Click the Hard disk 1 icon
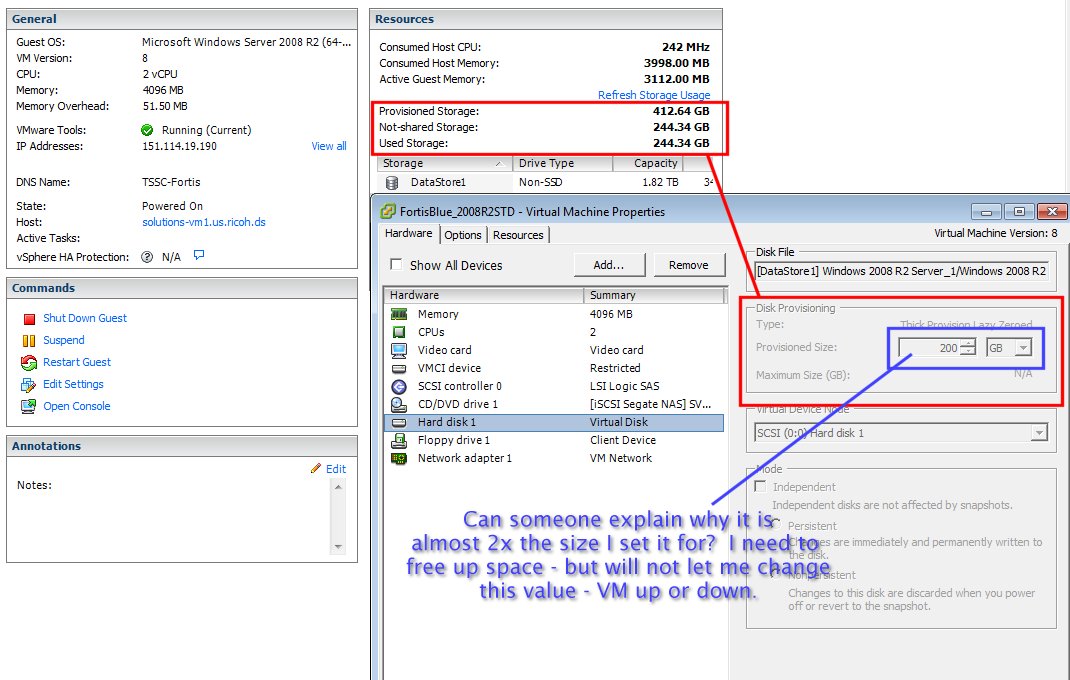This screenshot has width=1070, height=680. click(x=399, y=423)
